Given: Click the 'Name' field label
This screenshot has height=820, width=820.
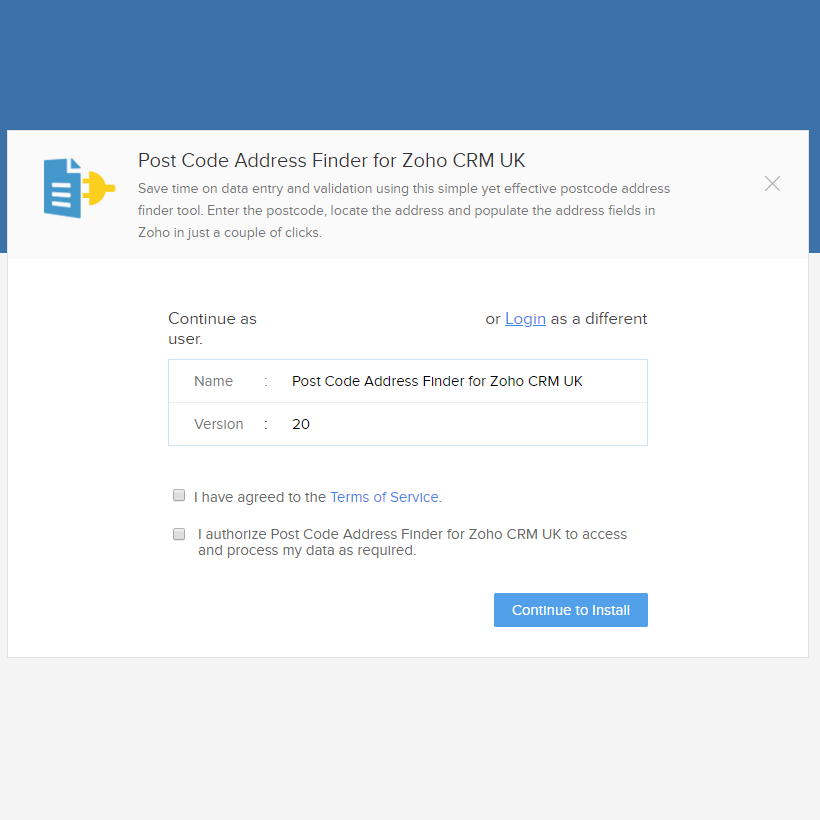Looking at the screenshot, I should tap(213, 381).
